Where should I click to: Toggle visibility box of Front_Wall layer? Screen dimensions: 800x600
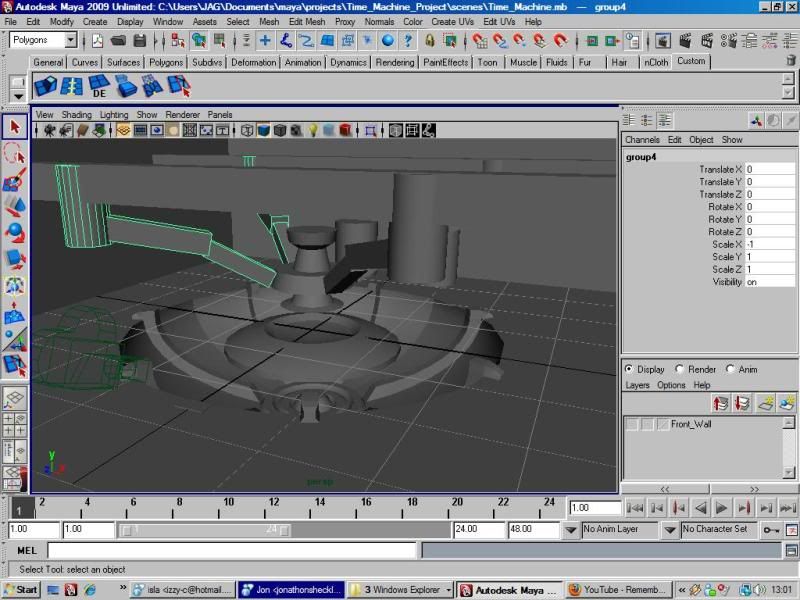632,424
